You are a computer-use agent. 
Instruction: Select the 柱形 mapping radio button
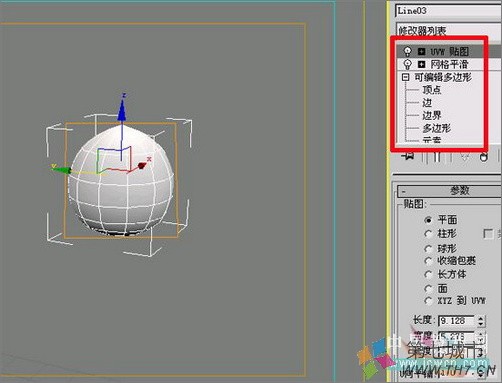[x=428, y=234]
